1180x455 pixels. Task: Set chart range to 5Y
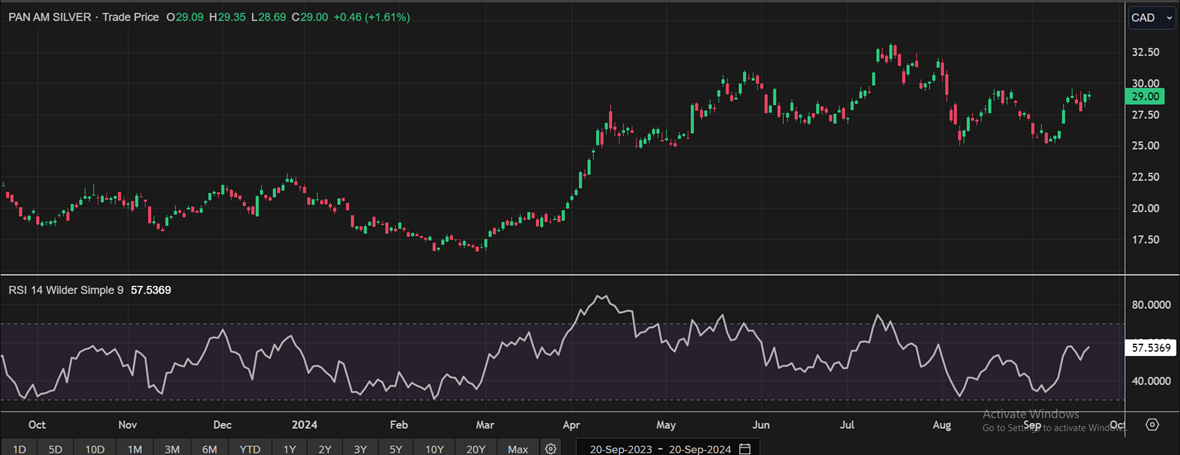[x=396, y=449]
